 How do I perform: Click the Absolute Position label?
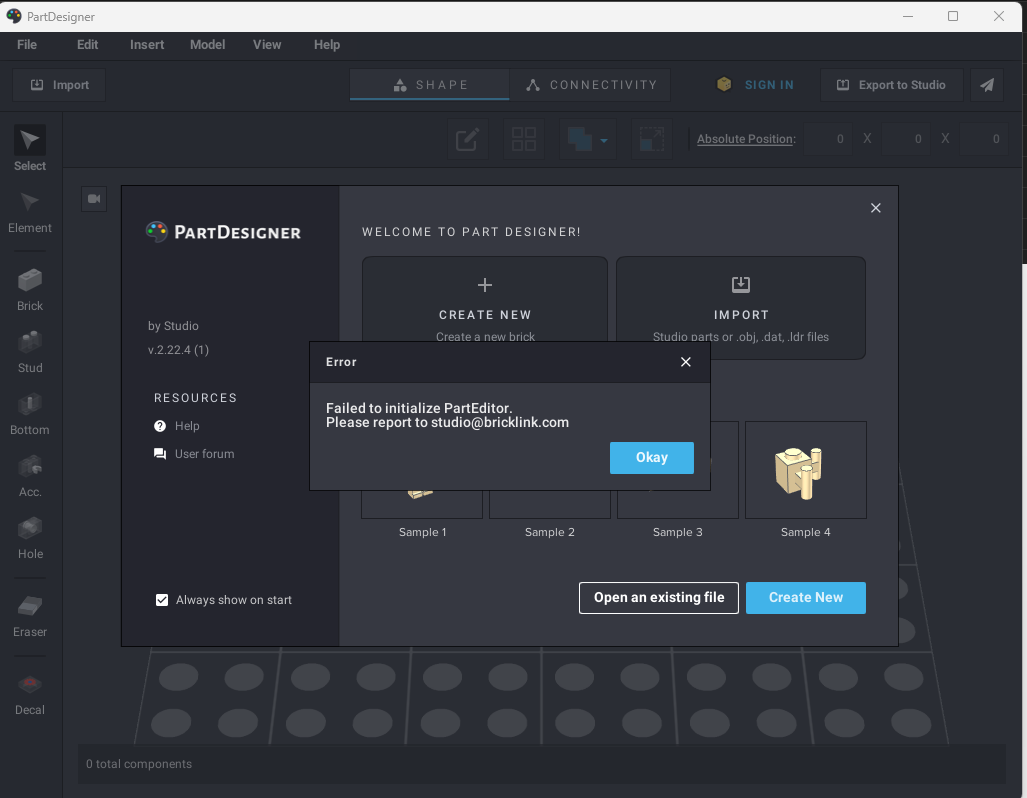pyautogui.click(x=746, y=139)
